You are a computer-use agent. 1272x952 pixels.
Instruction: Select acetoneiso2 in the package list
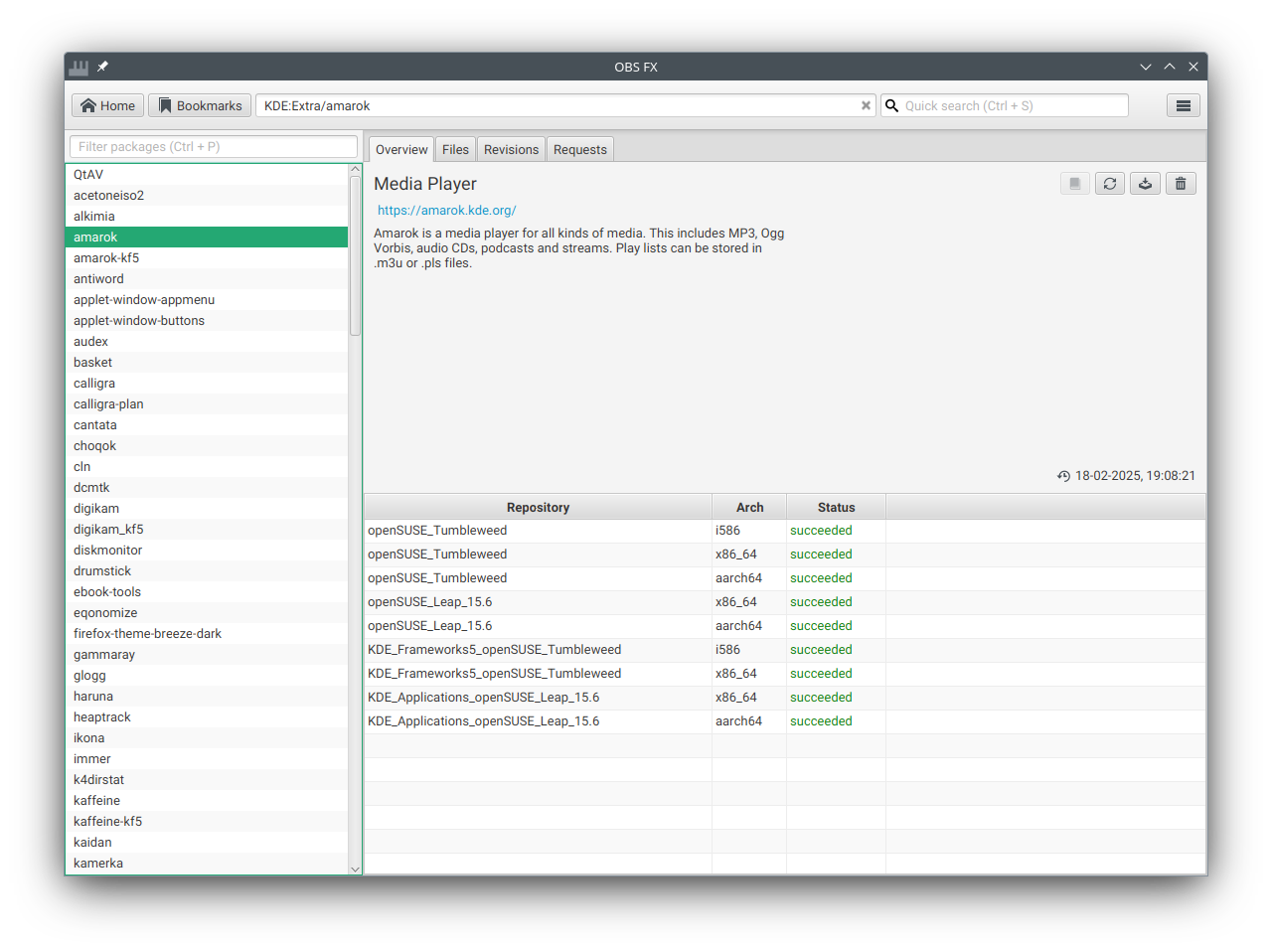click(x=207, y=196)
